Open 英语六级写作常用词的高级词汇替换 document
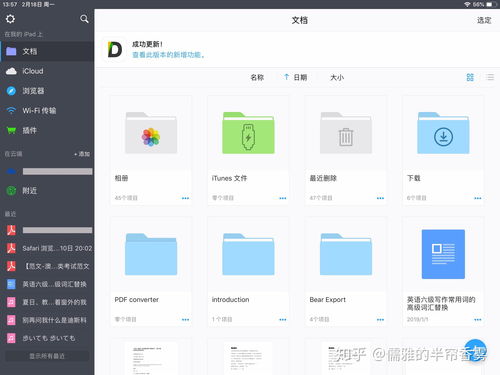 [x=443, y=254]
